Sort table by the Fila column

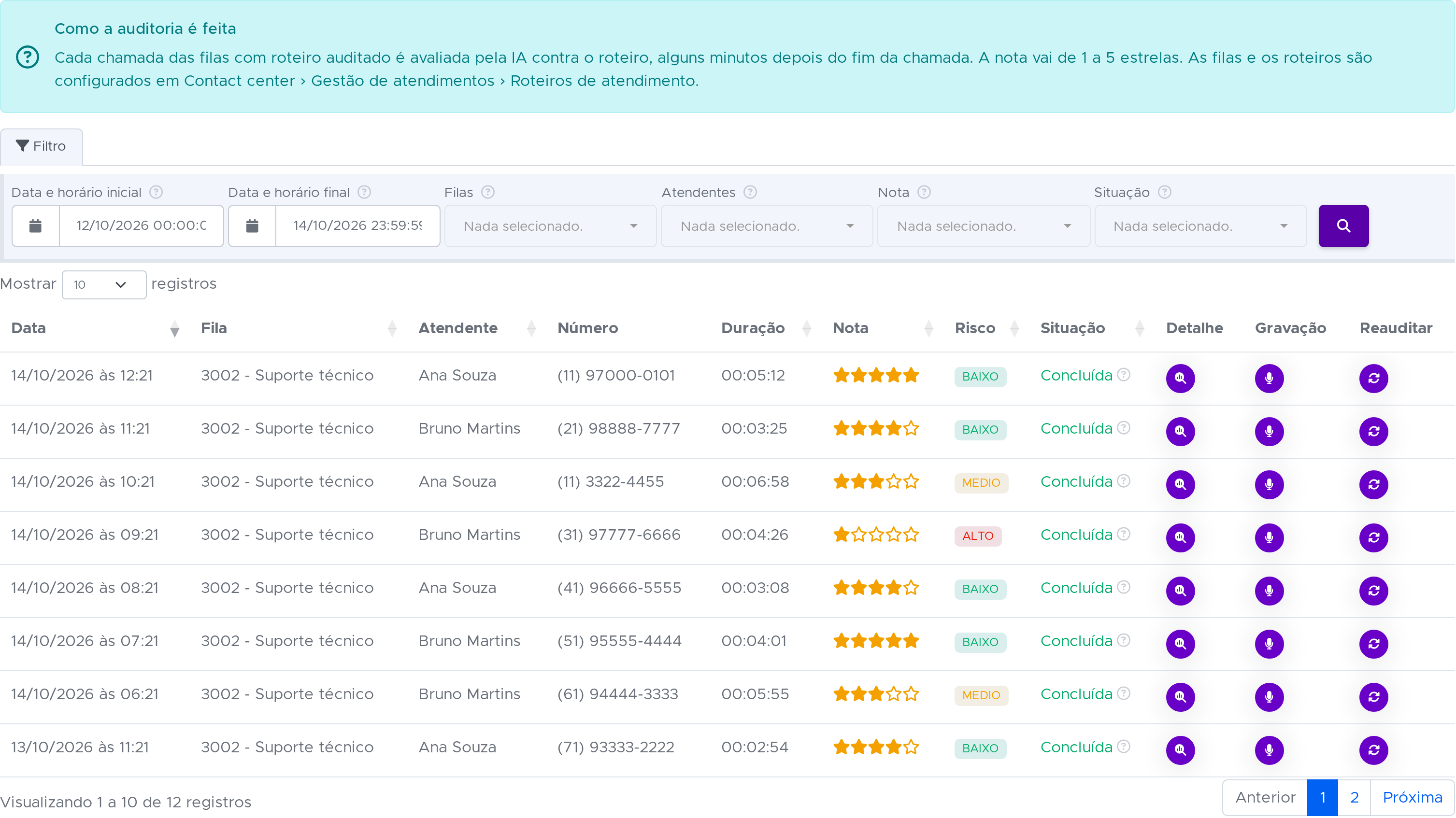coord(299,328)
